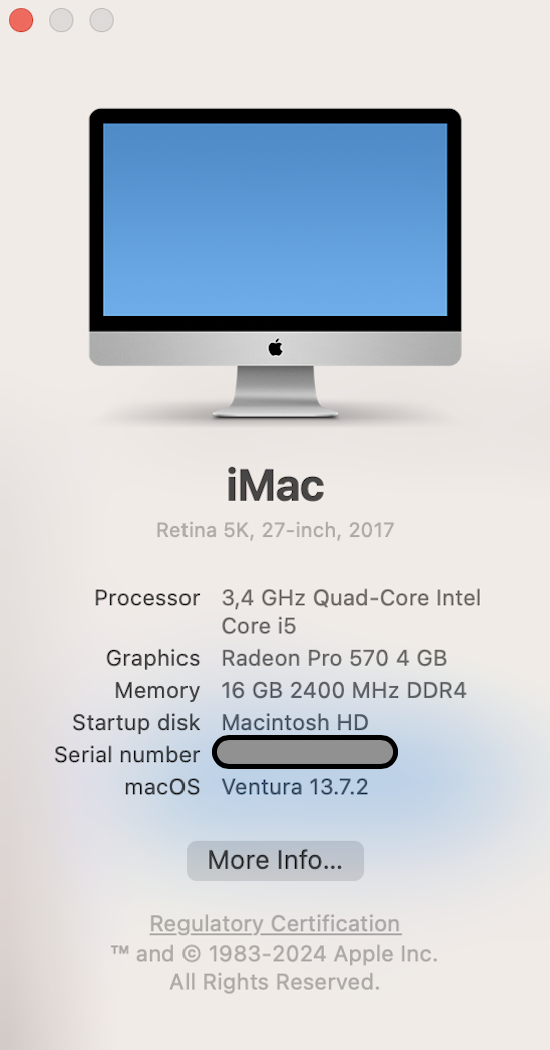The height and width of the screenshot is (1050, 550).
Task: Click the iMac stand in the illustration
Action: [x=275, y=392]
